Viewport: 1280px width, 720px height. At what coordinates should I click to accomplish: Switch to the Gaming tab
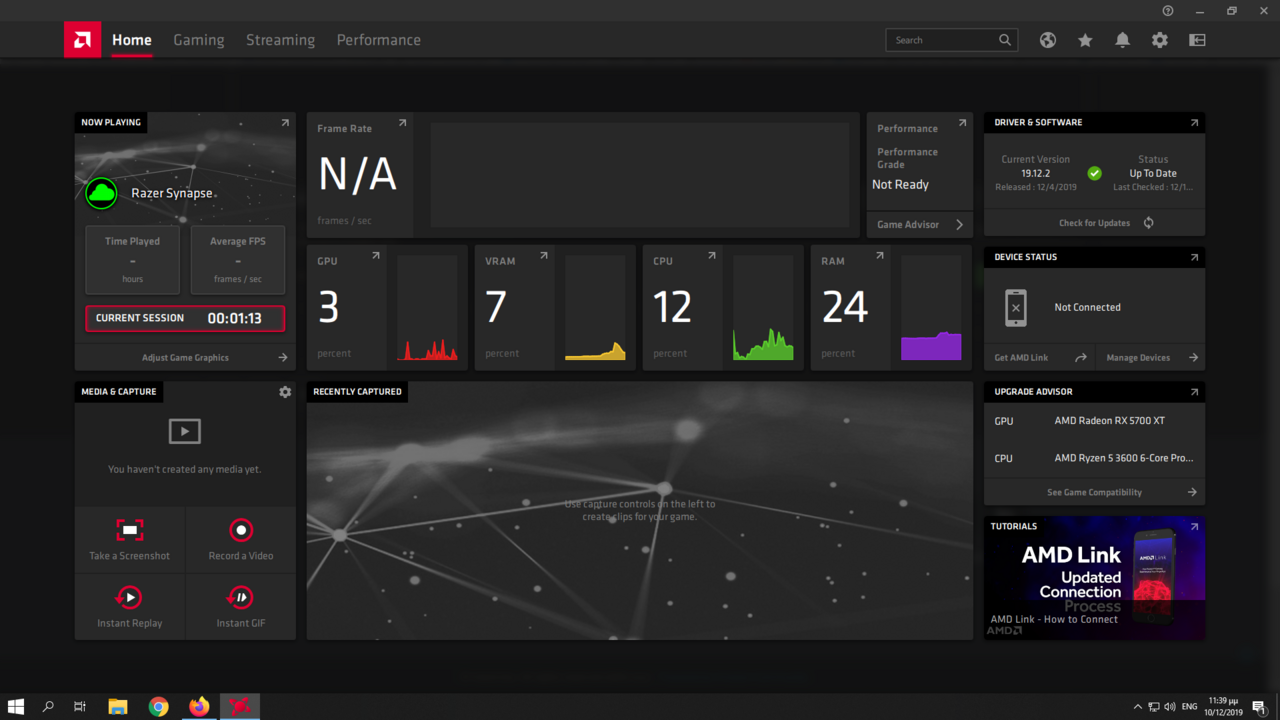pyautogui.click(x=199, y=40)
